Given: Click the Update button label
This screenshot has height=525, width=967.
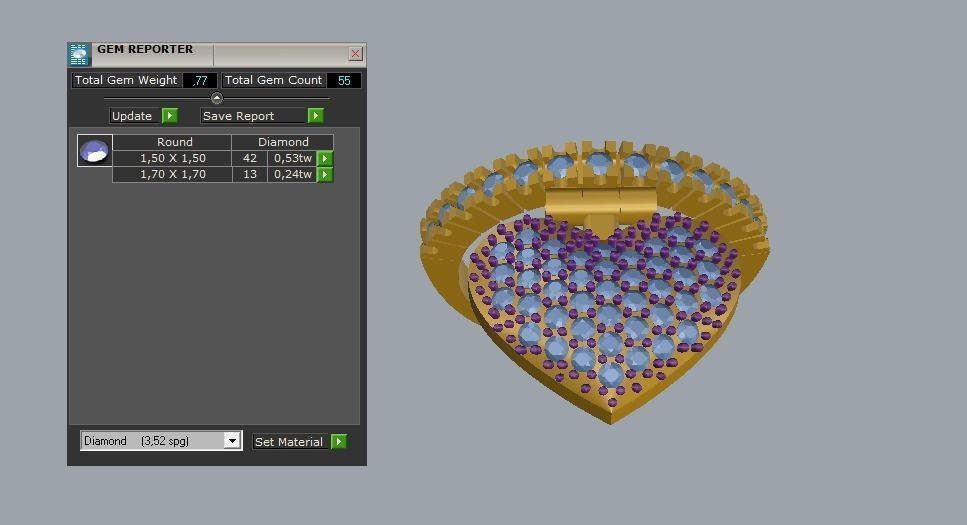Looking at the screenshot, I should [x=134, y=116].
